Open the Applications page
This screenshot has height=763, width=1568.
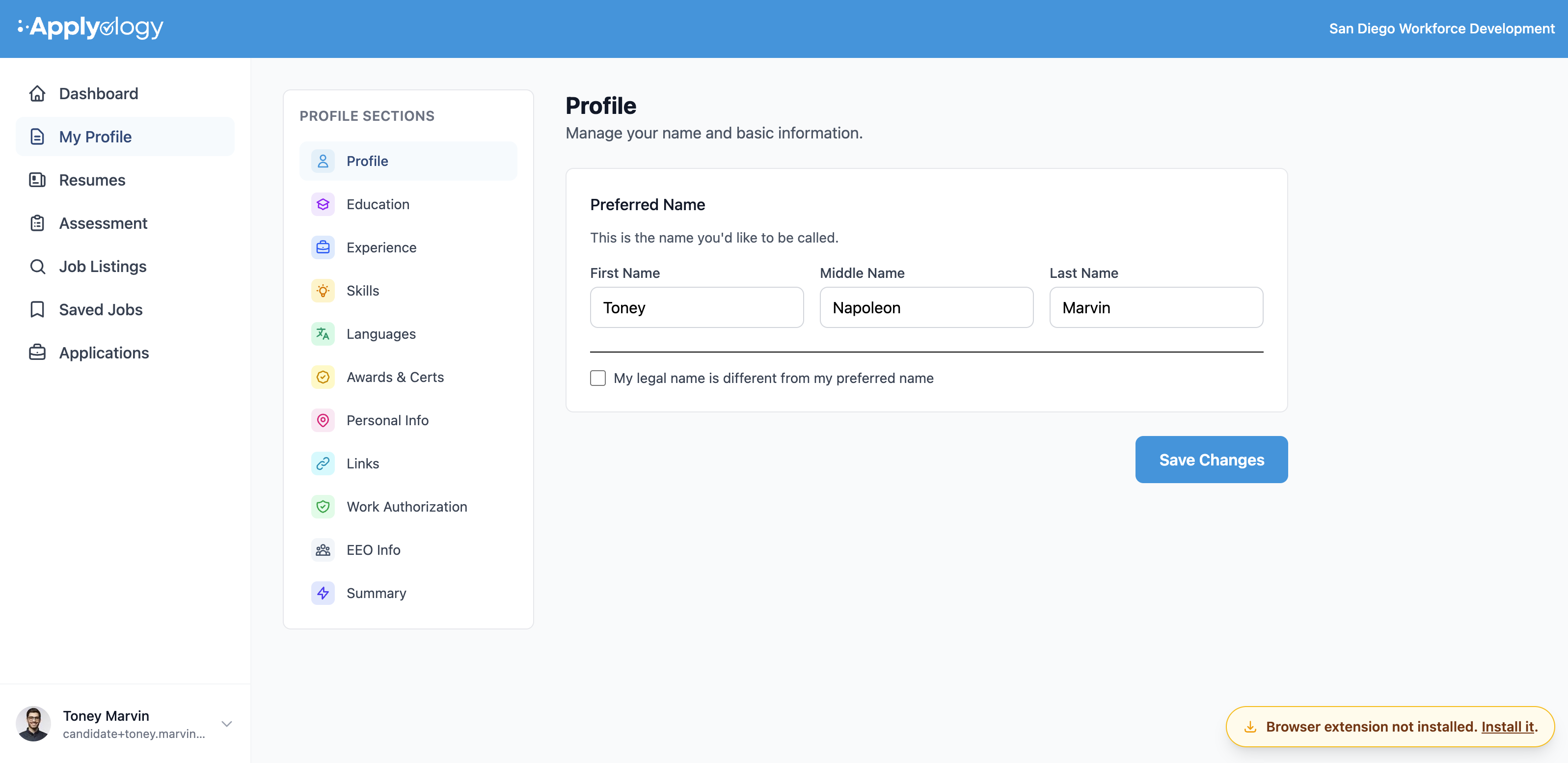pyautogui.click(x=125, y=353)
